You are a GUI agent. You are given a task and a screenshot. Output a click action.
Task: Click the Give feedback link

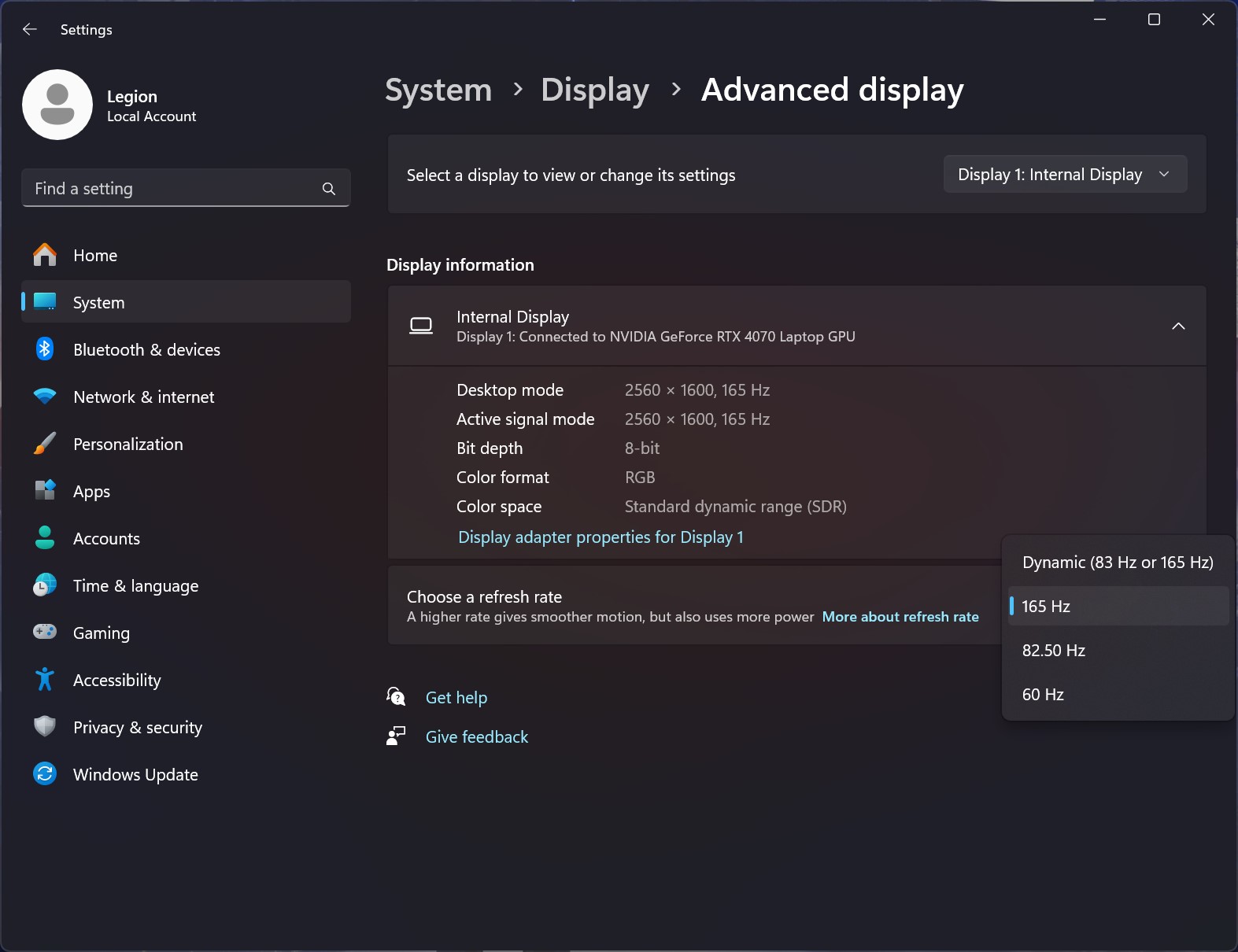[477, 736]
